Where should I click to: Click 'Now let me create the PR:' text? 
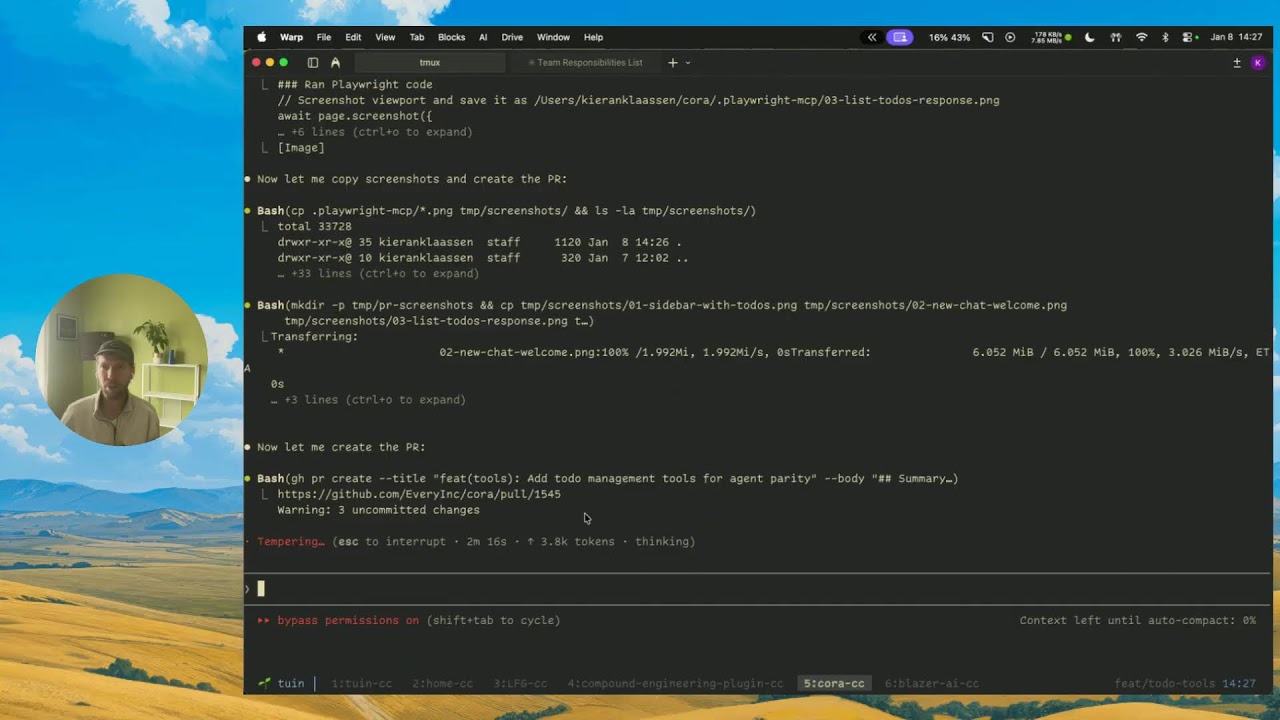[341, 447]
